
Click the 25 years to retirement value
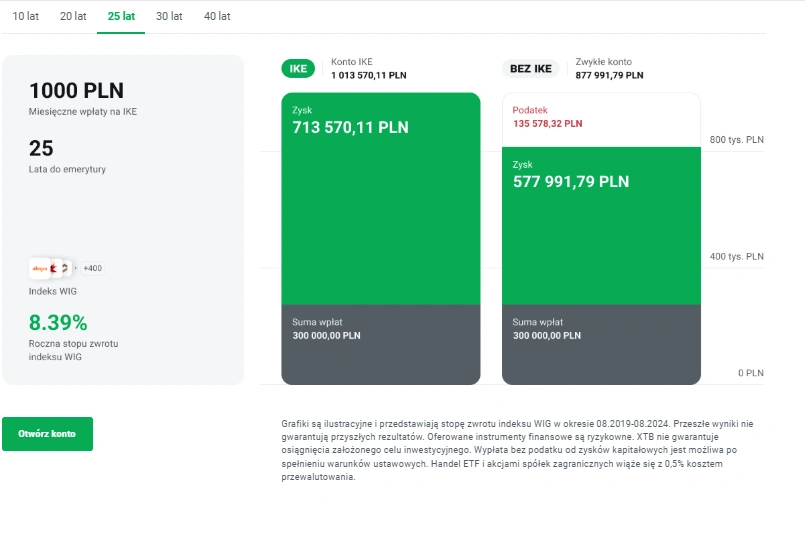point(41,148)
